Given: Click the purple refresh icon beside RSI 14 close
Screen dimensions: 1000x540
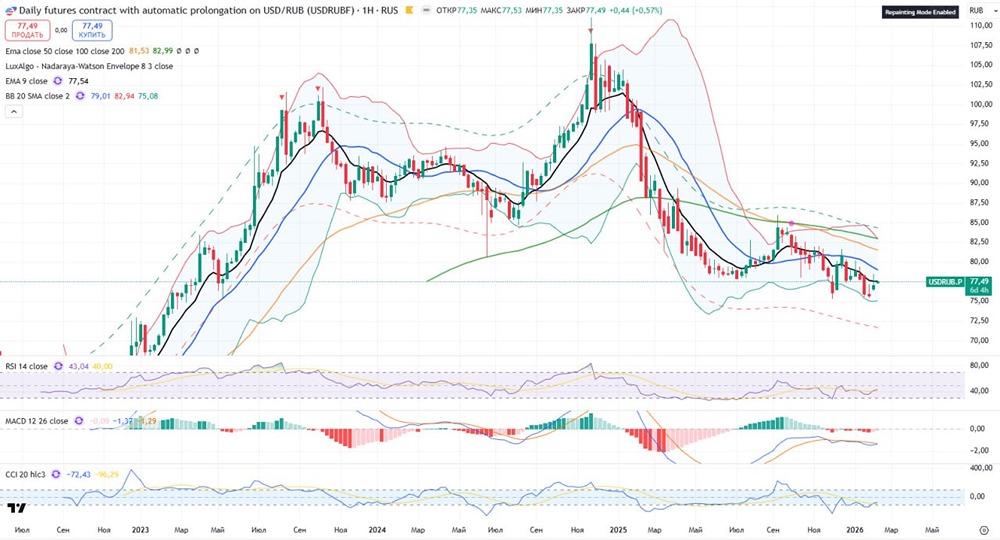Looking at the screenshot, I should click(59, 367).
